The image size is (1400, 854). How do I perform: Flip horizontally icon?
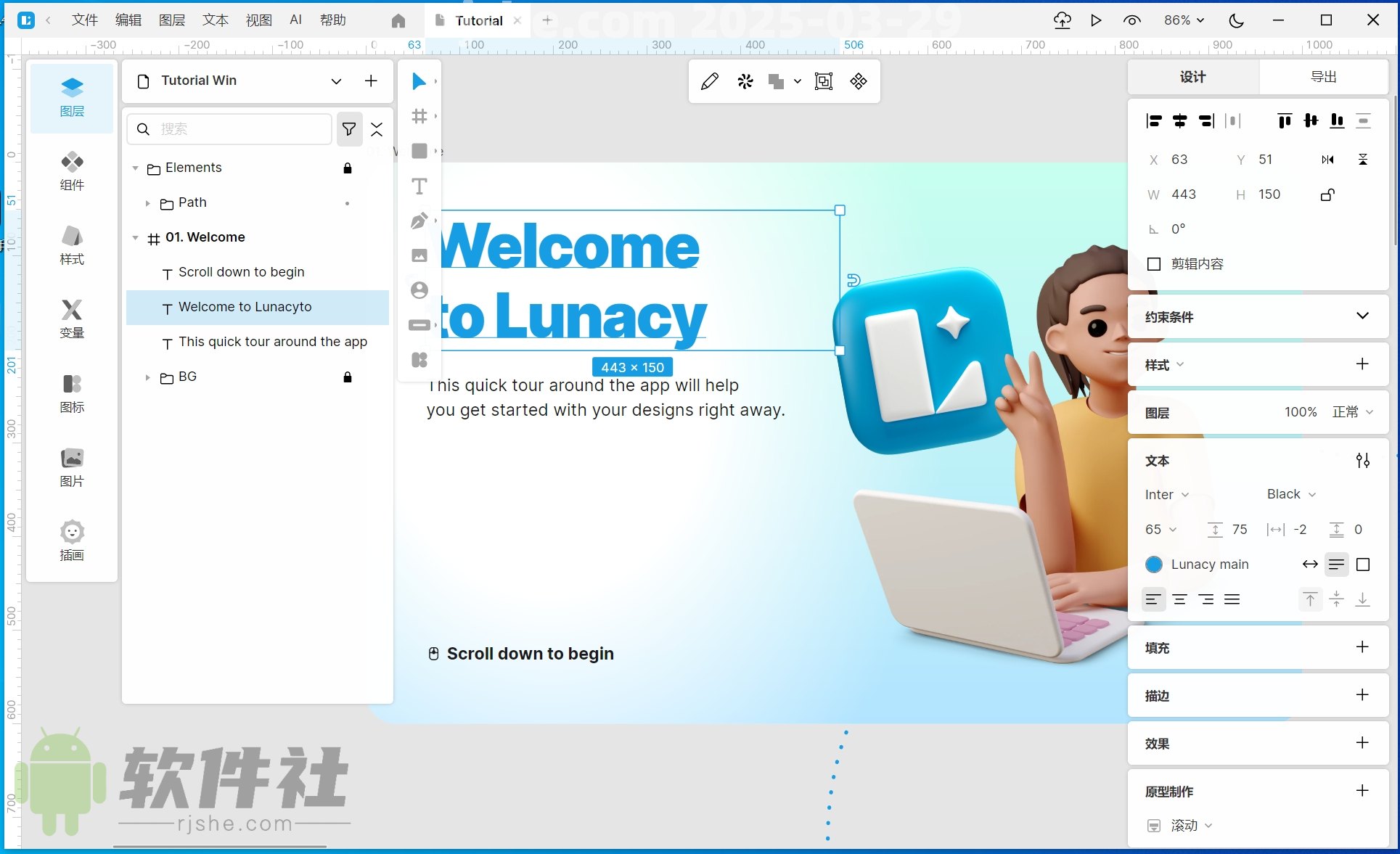point(1327,160)
